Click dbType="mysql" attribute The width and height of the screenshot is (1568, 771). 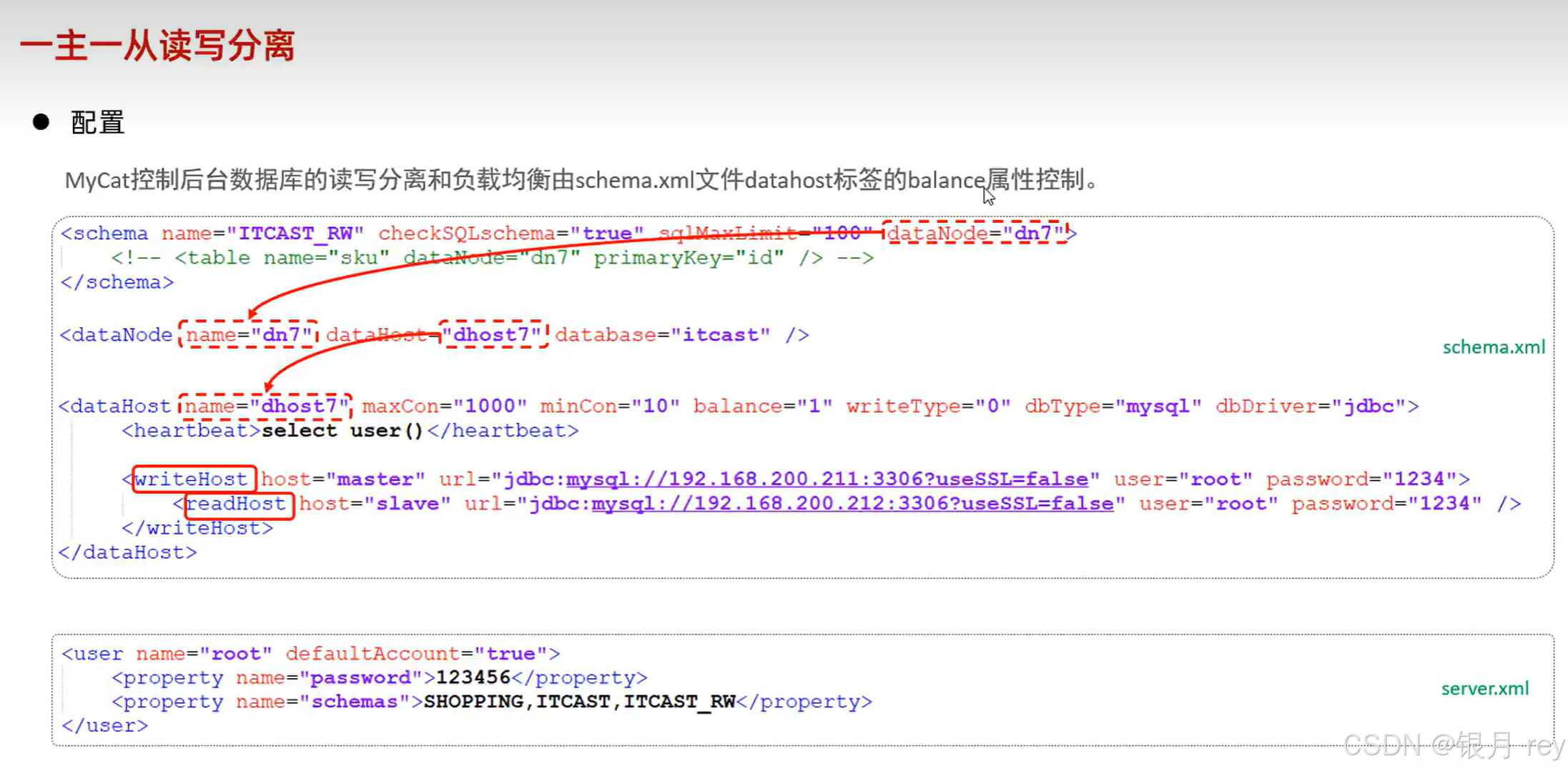pyautogui.click(x=1113, y=407)
